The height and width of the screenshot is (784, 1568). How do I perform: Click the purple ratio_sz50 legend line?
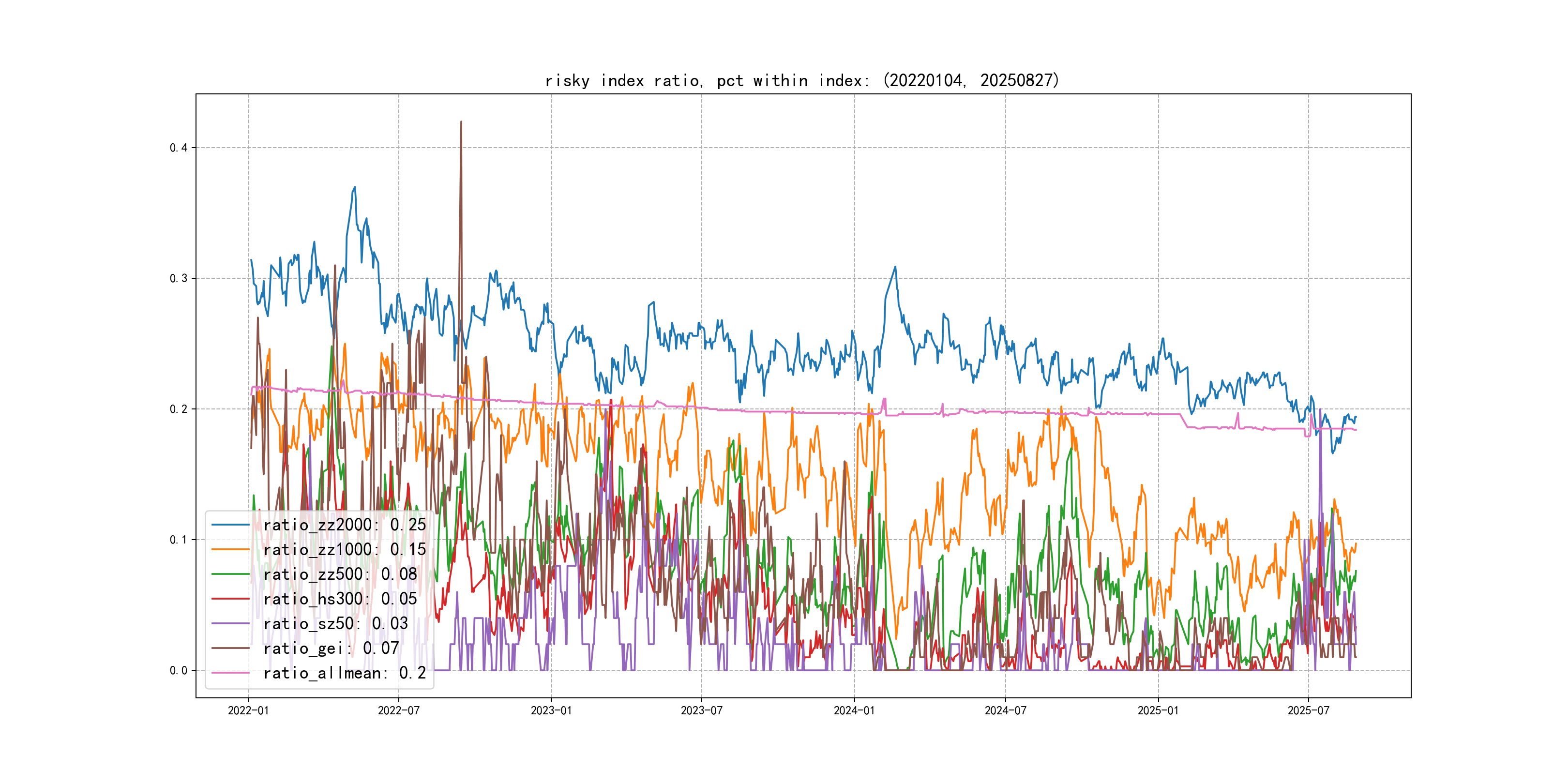click(230, 623)
